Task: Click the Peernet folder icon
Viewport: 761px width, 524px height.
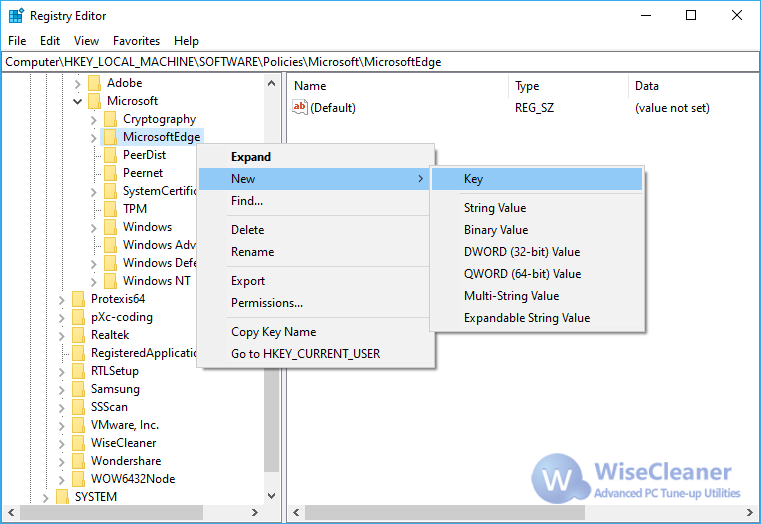Action: tap(110, 173)
